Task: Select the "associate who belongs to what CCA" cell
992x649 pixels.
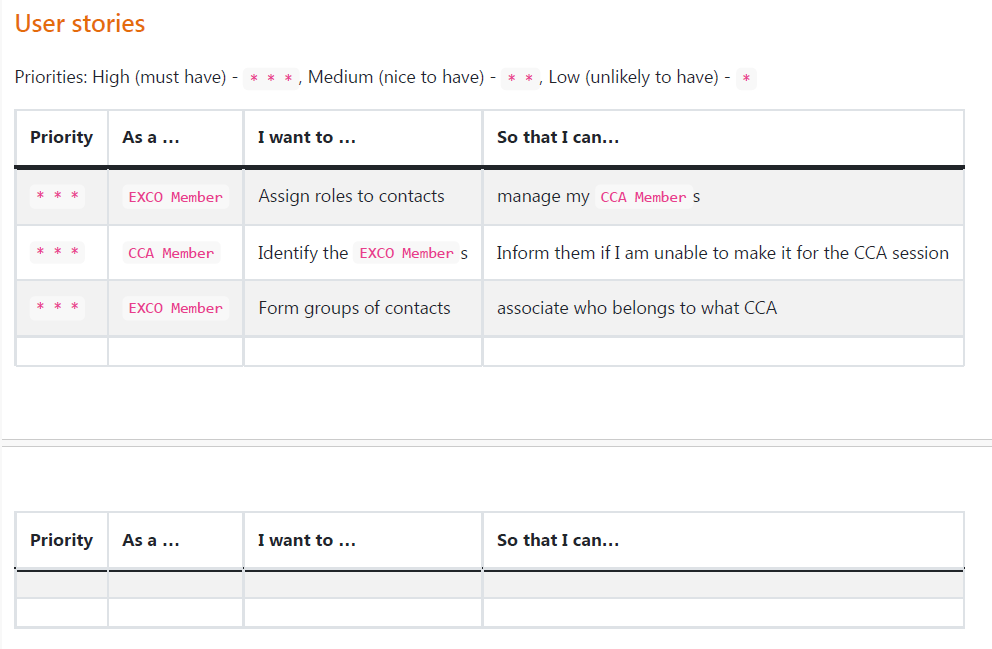Action: click(x=637, y=308)
